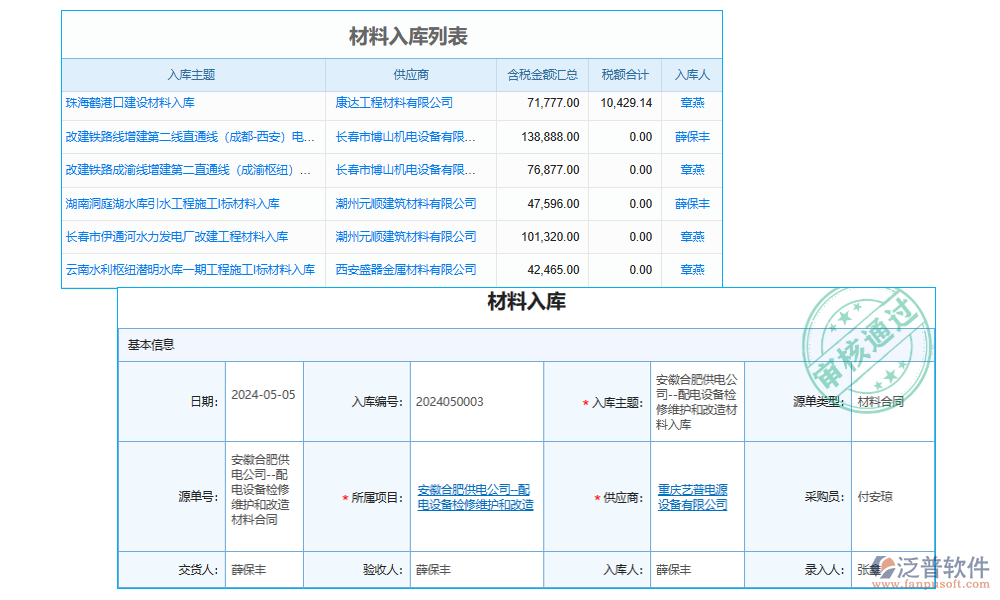Open the 改建铁路成渝线增建第二直通线 entry
The image size is (1000, 600).
pos(183,170)
